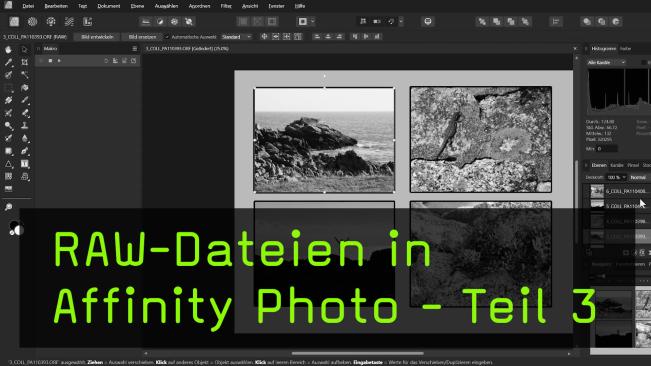This screenshot has height=366, width=651.
Task: Open the Fenster menu
Action: click(x=276, y=6)
